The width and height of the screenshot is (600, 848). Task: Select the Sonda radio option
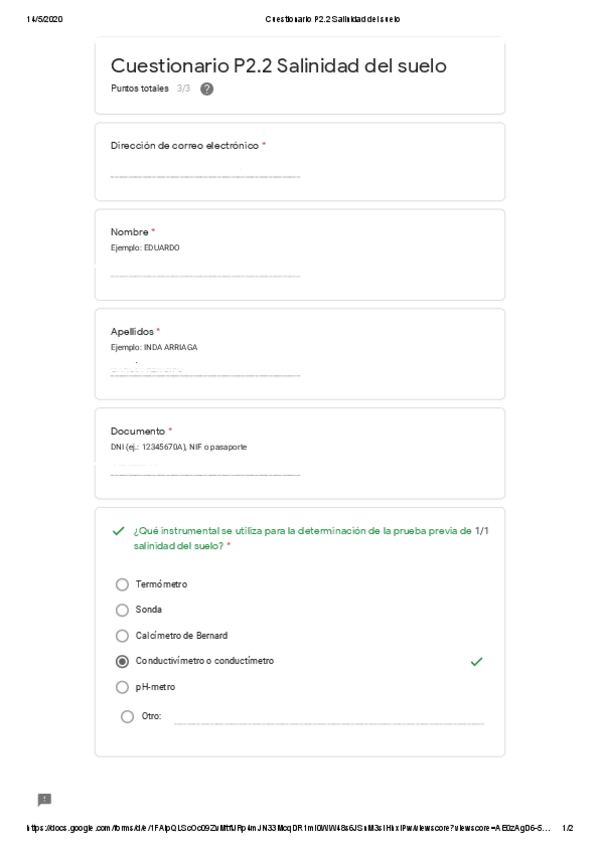[122, 610]
